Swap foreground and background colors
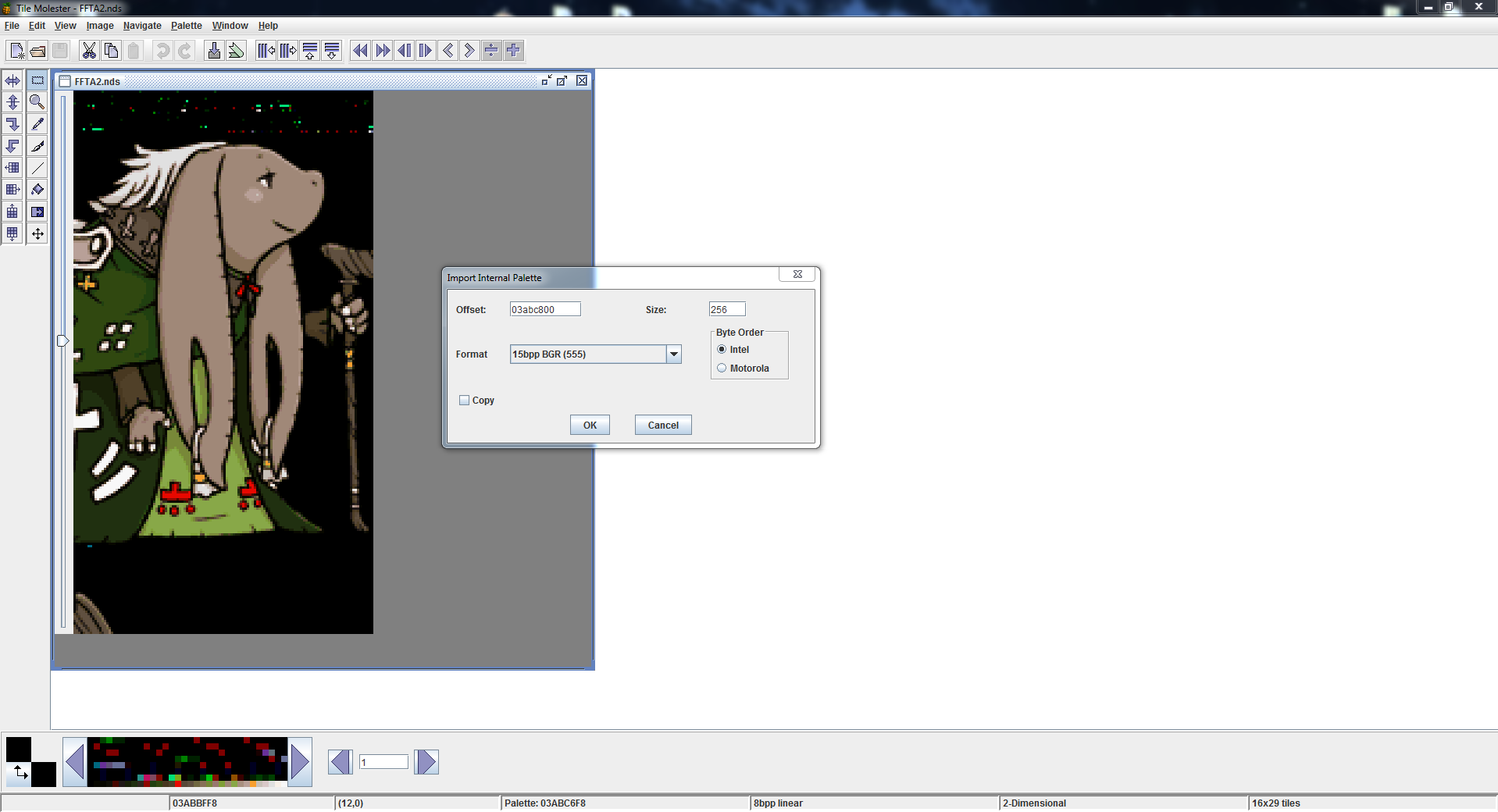The height and width of the screenshot is (812, 1498). point(20,773)
